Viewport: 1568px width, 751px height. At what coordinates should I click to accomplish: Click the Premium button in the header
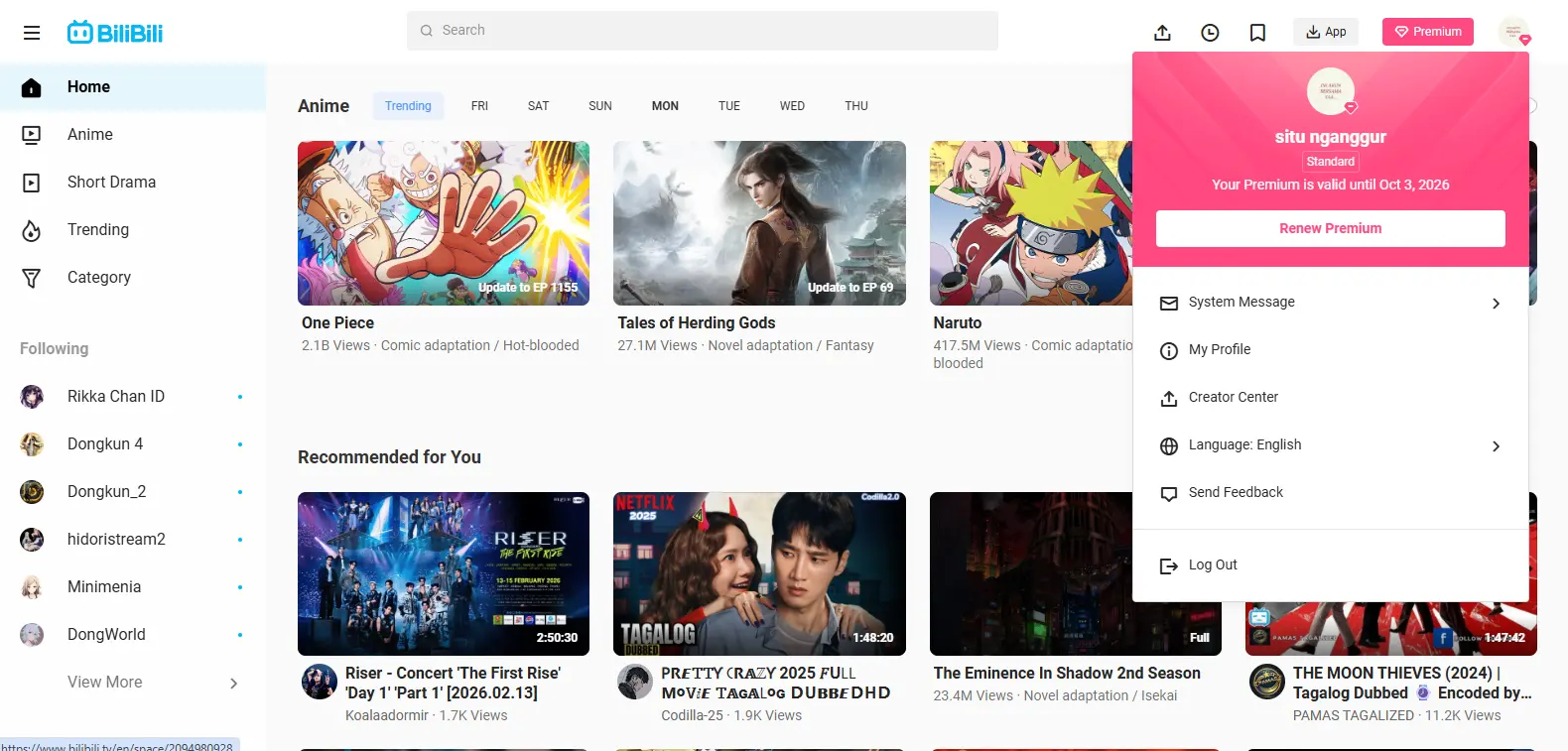tap(1428, 32)
